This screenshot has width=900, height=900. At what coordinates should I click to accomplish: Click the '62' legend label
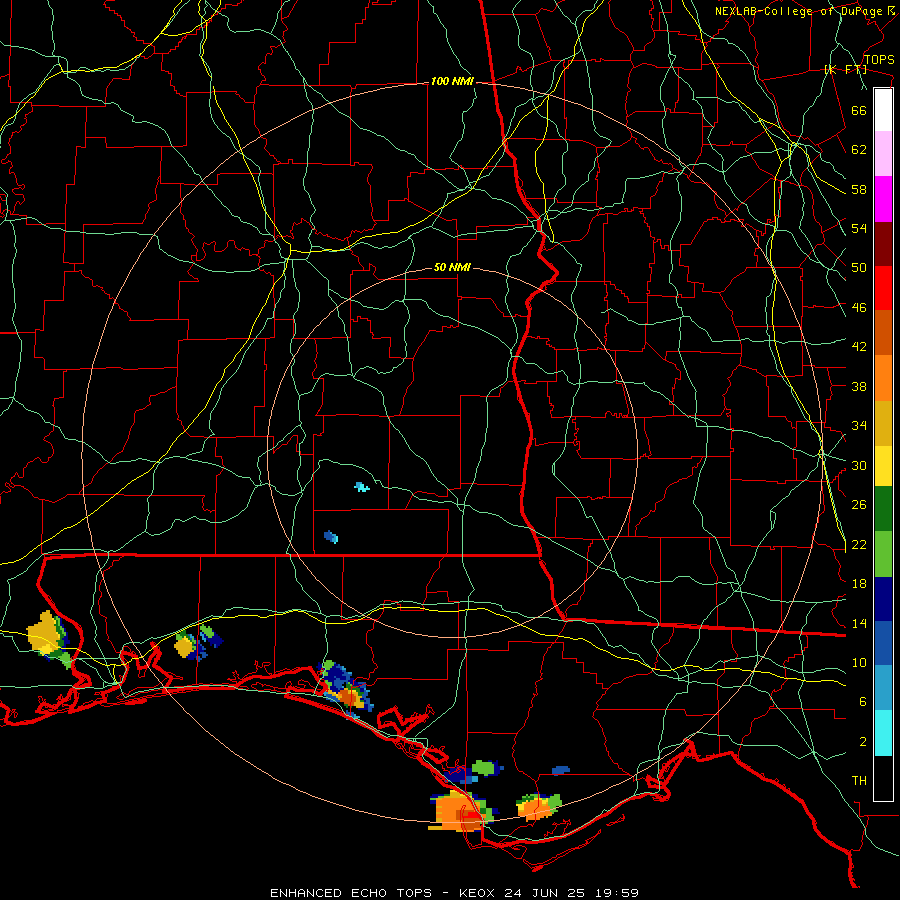[859, 150]
